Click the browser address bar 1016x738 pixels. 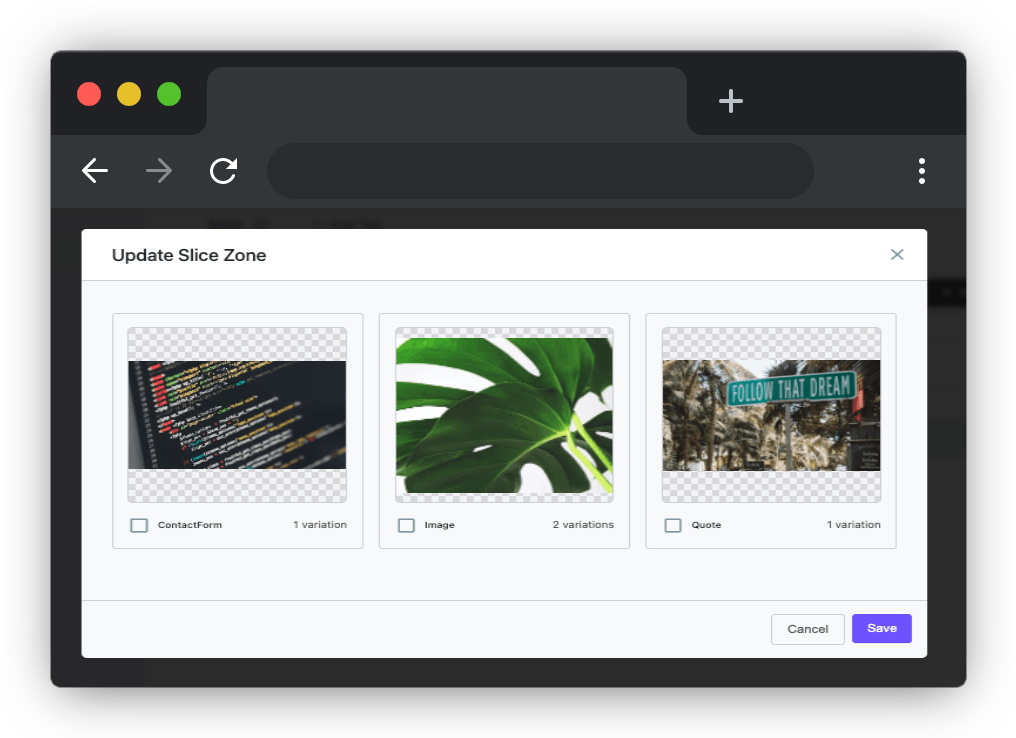pyautogui.click(x=540, y=171)
